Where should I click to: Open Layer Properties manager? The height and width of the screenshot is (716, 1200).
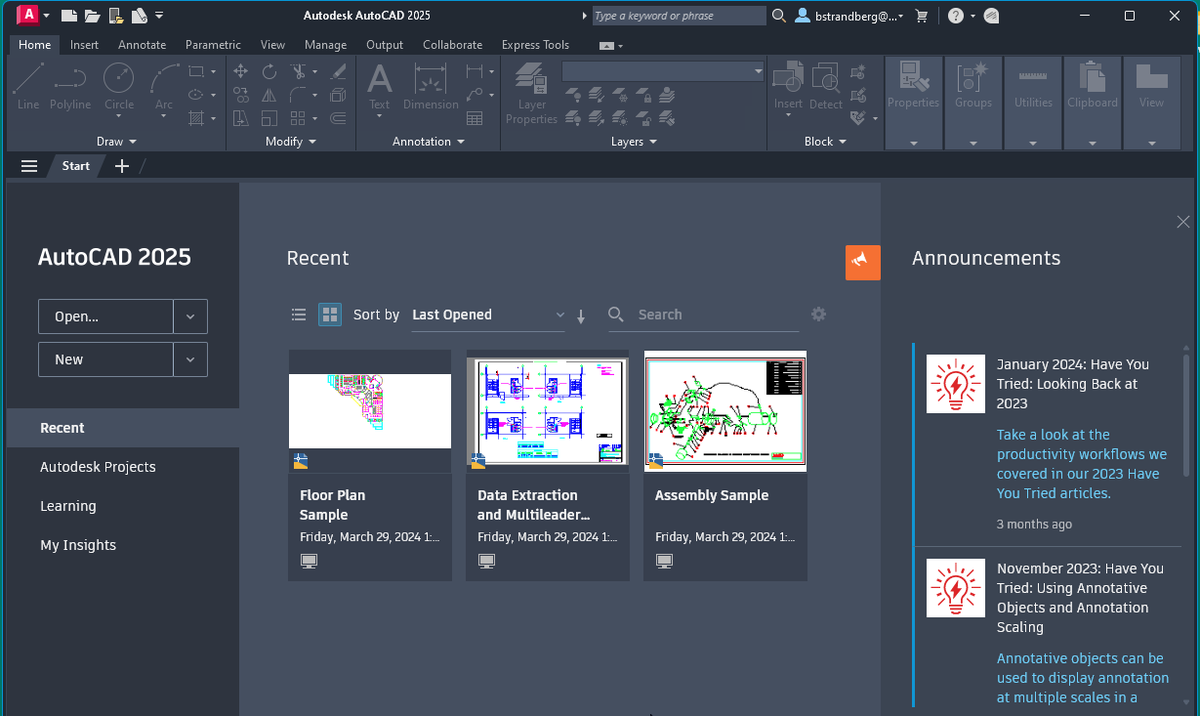pos(531,93)
